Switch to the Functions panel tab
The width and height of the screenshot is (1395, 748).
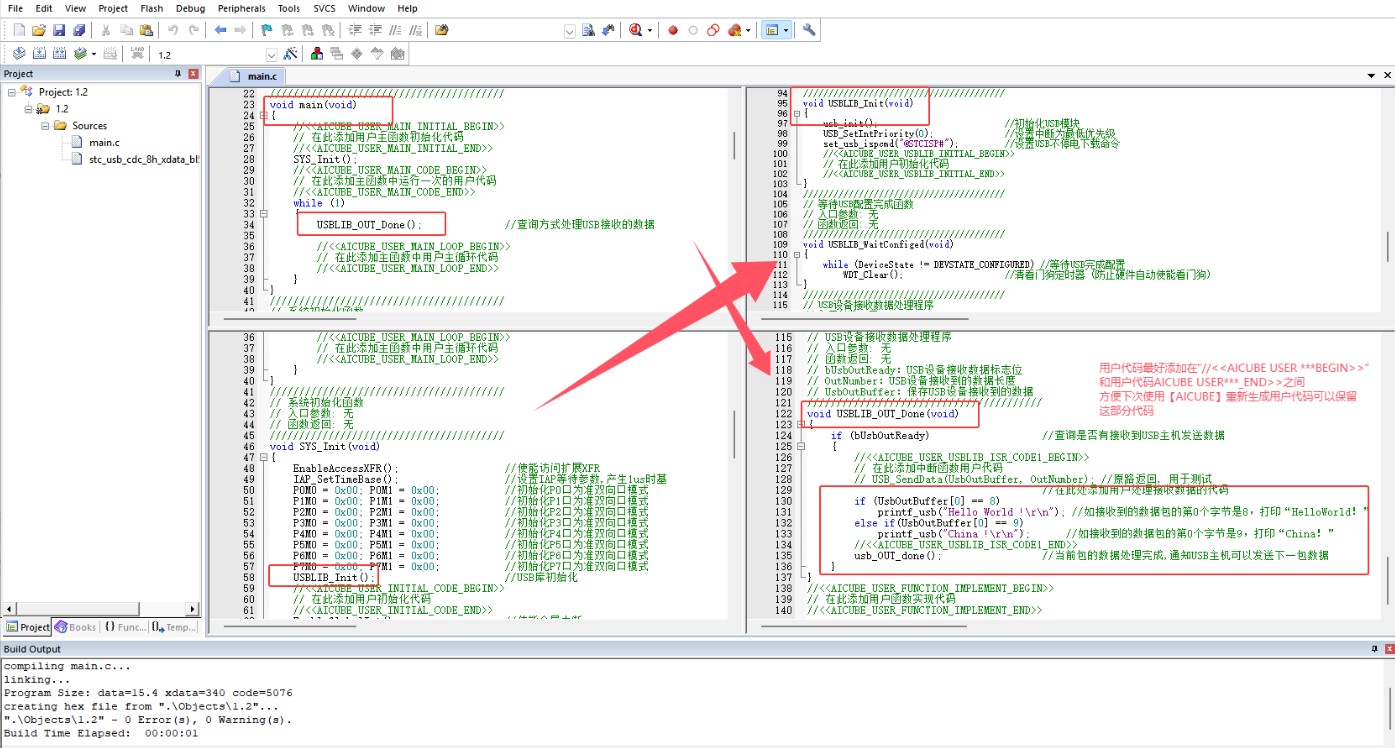coord(124,627)
